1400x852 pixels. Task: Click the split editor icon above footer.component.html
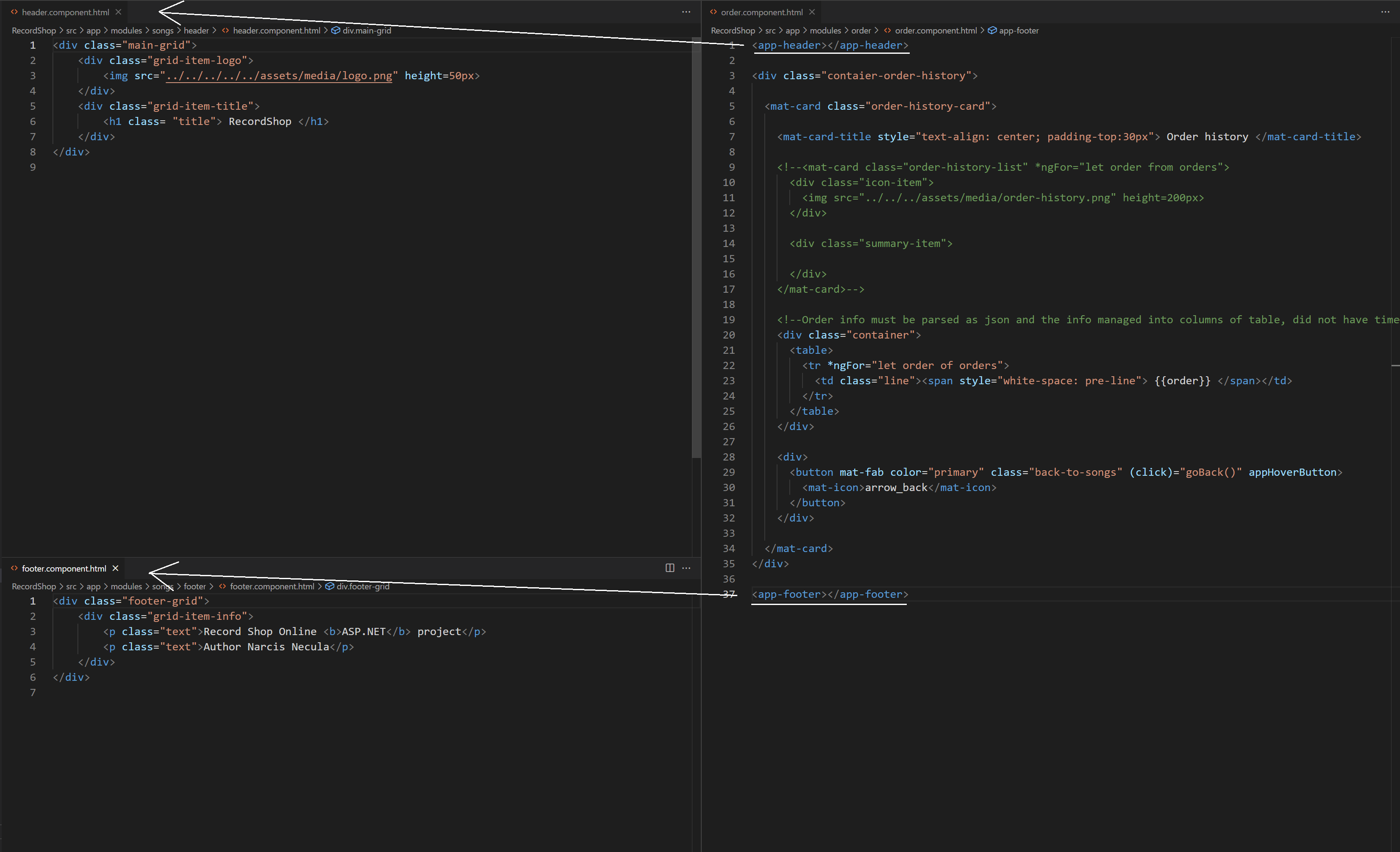point(669,568)
